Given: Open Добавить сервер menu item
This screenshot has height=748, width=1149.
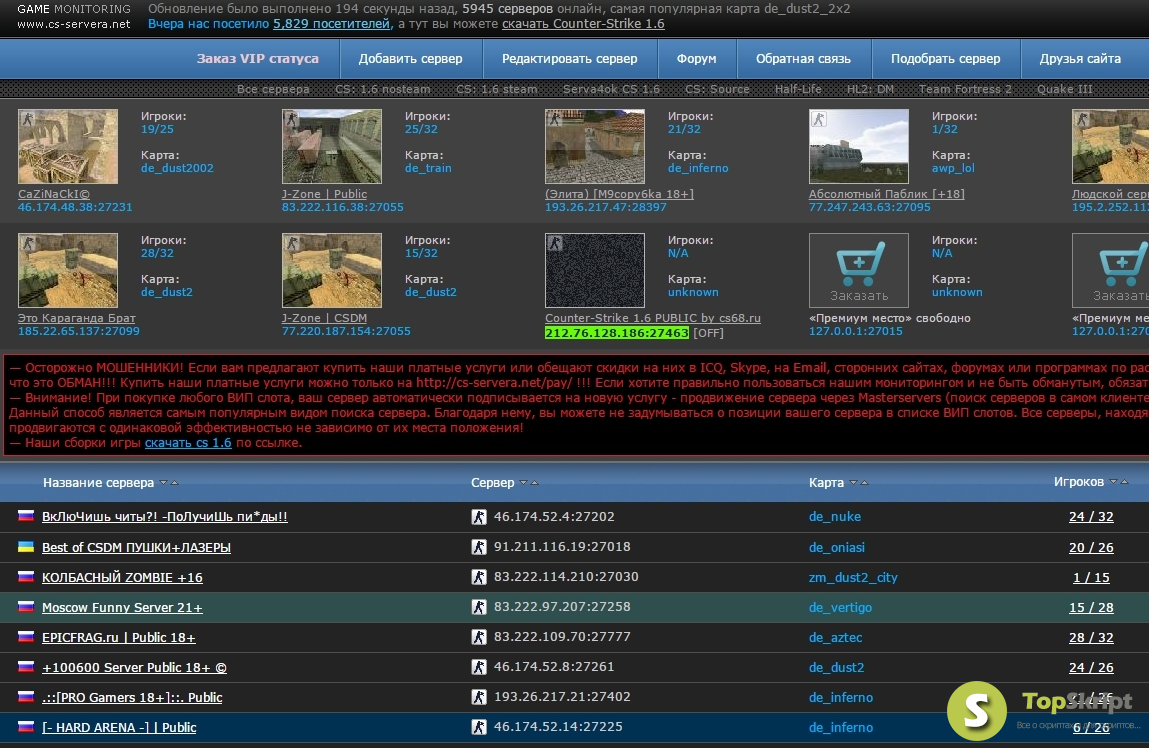Looking at the screenshot, I should pos(410,59).
